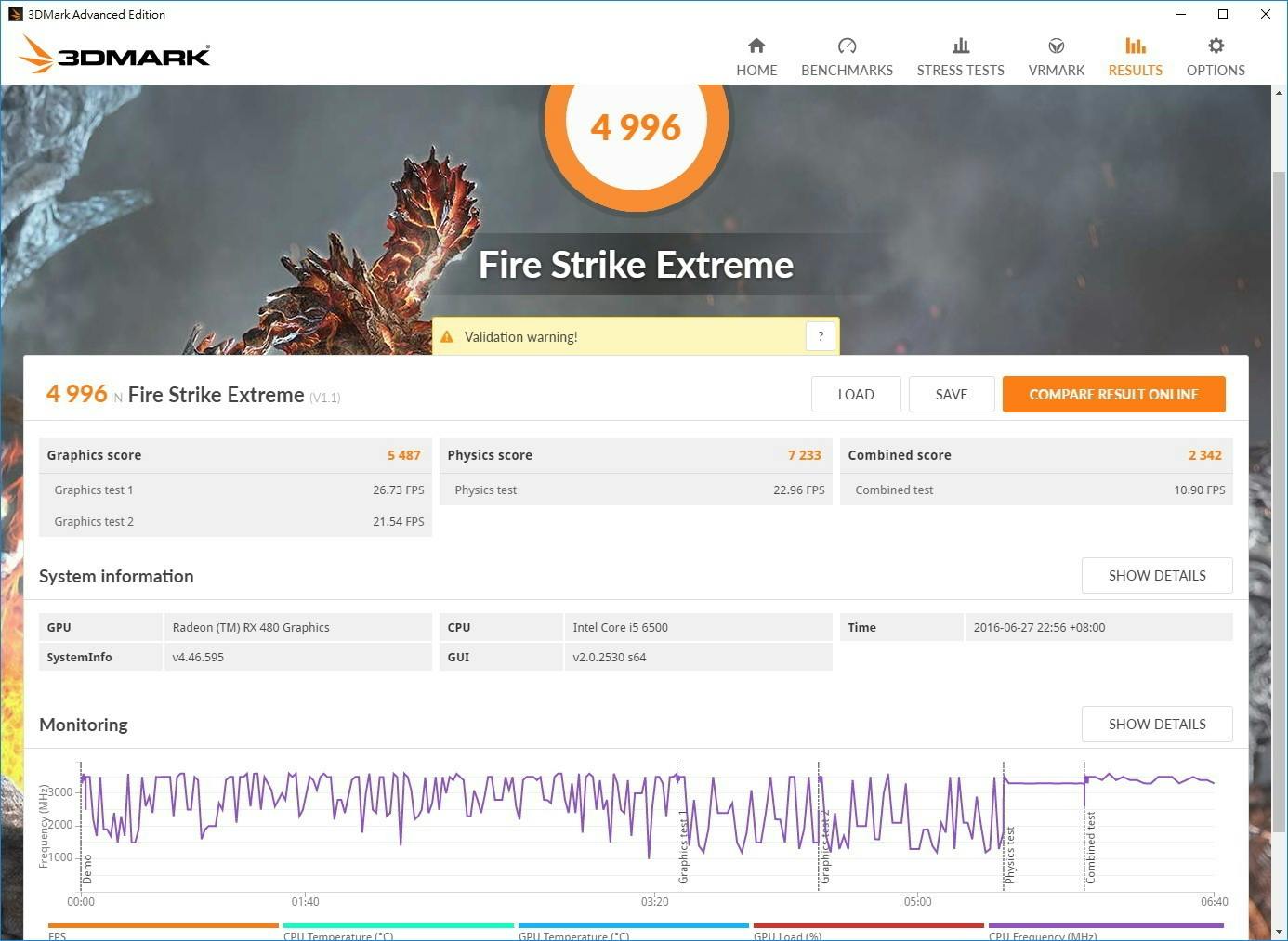The height and width of the screenshot is (941, 1288).
Task: Click the purple CPU Frequency legend bar
Action: pos(1106,926)
